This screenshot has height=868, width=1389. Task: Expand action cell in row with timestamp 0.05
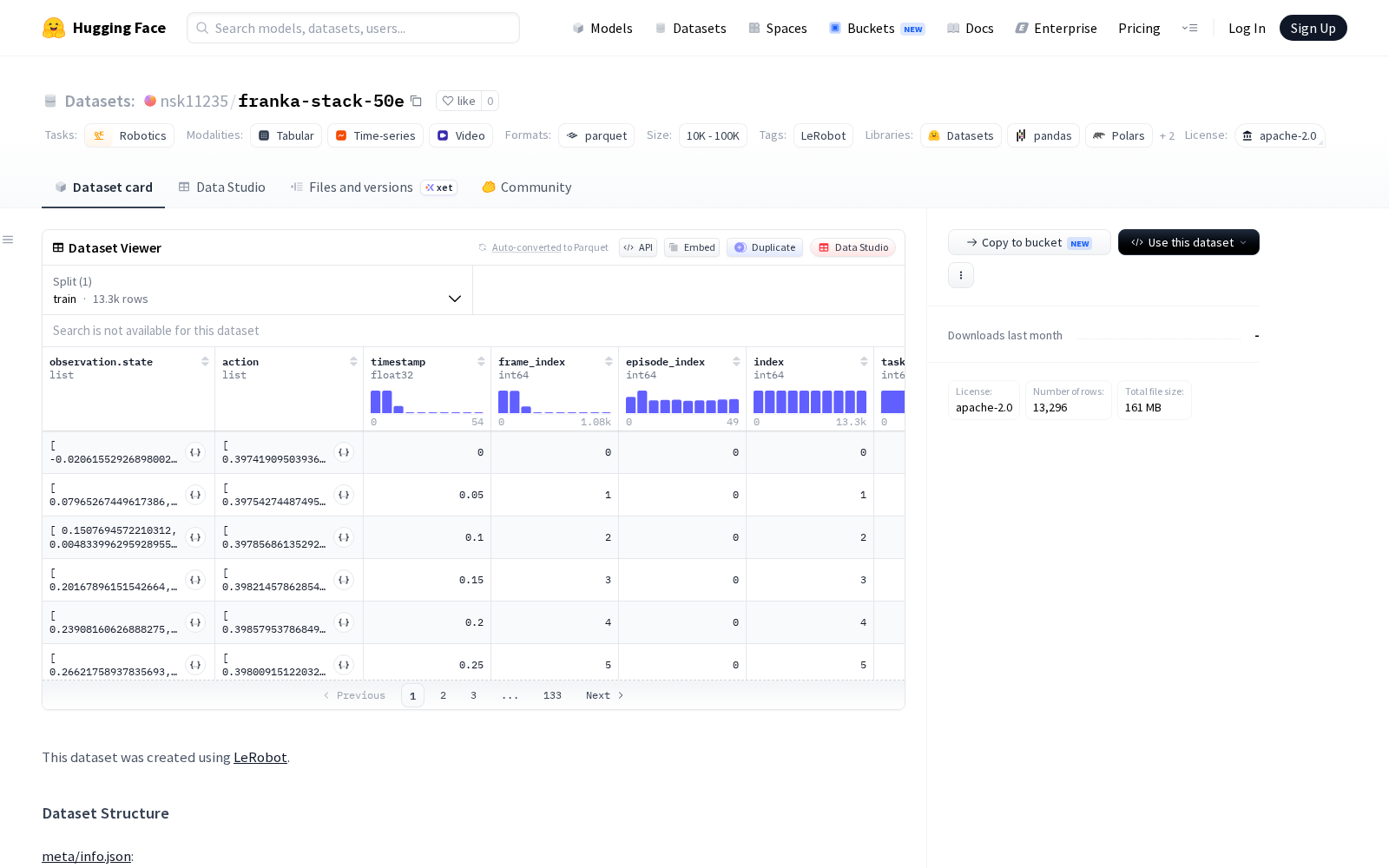[344, 495]
